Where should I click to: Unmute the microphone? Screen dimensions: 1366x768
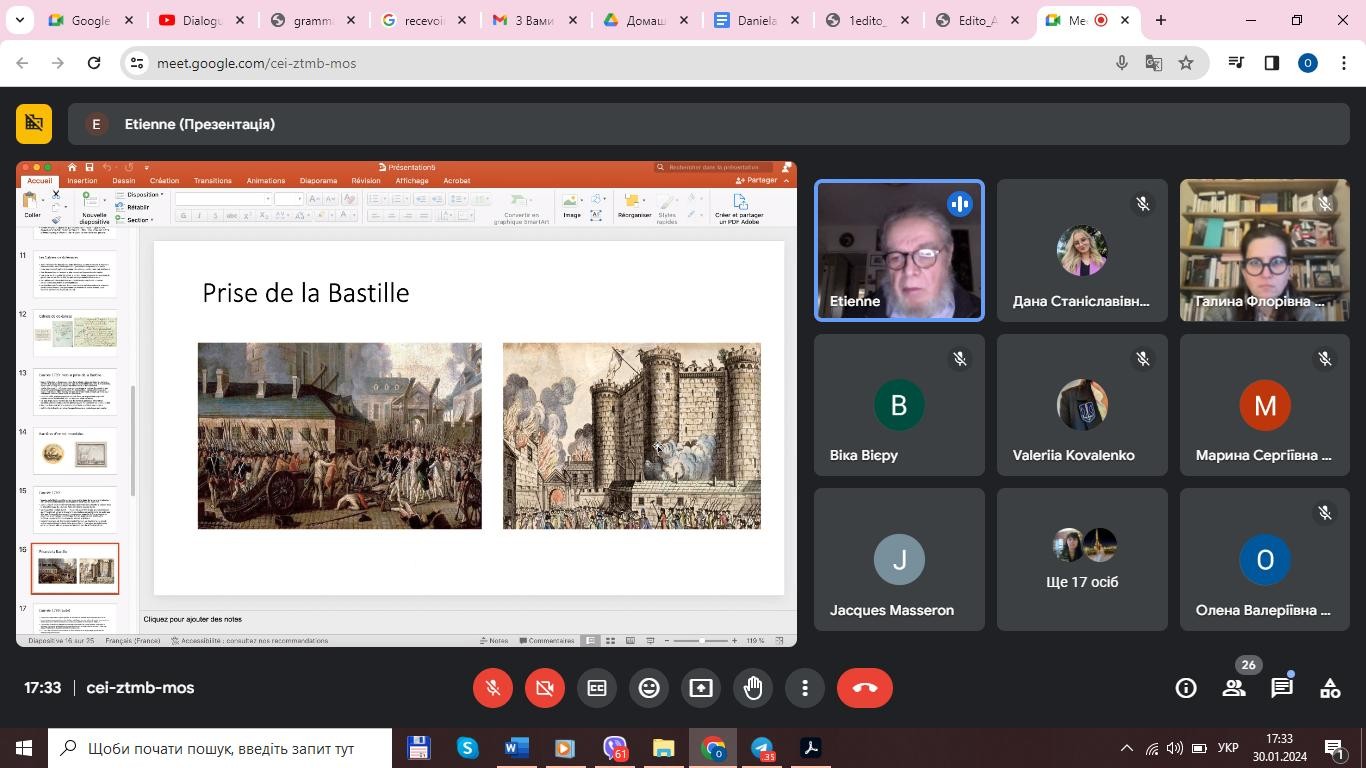pos(493,688)
